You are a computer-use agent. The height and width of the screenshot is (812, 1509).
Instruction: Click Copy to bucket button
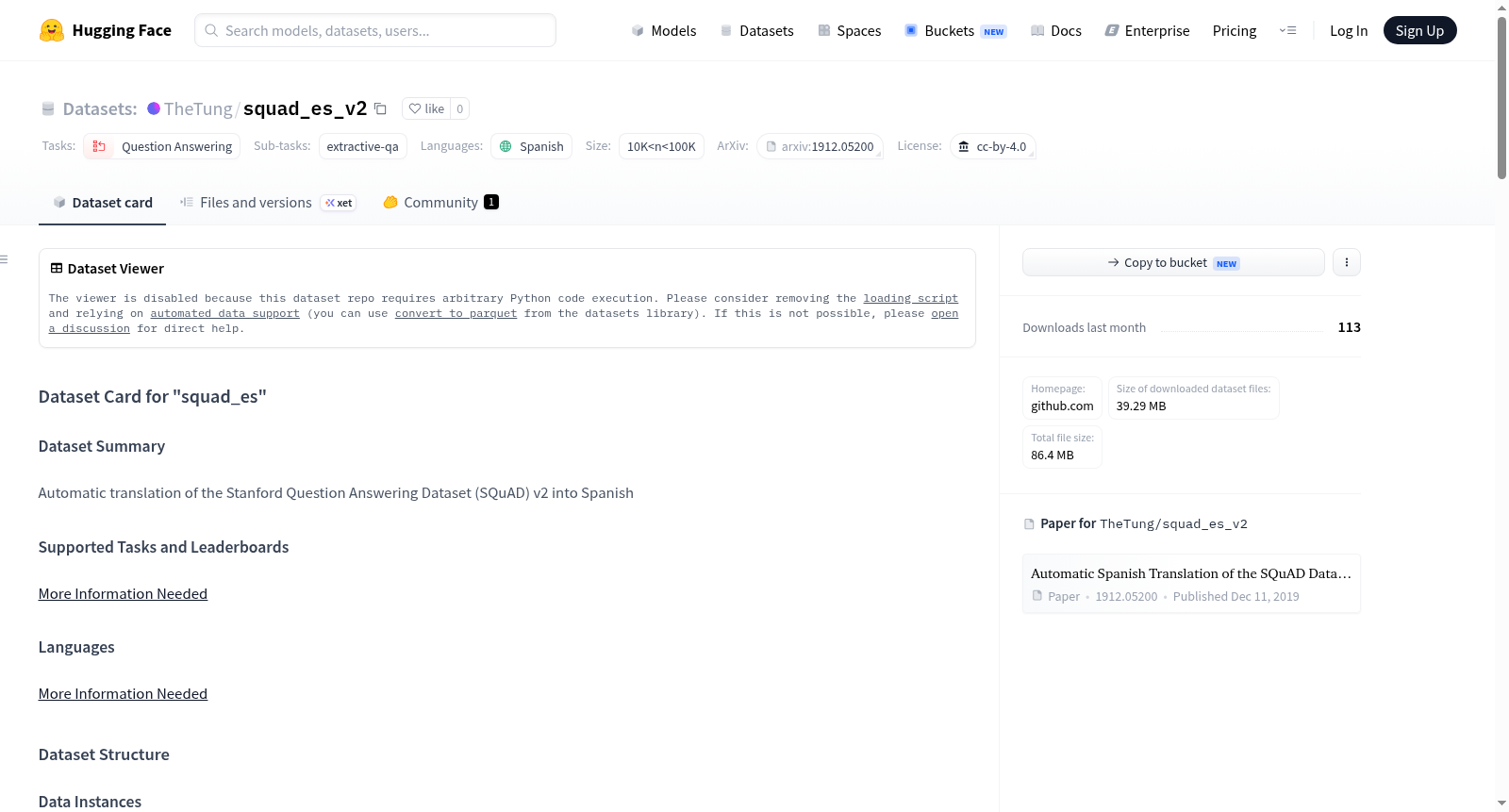[x=1173, y=262]
